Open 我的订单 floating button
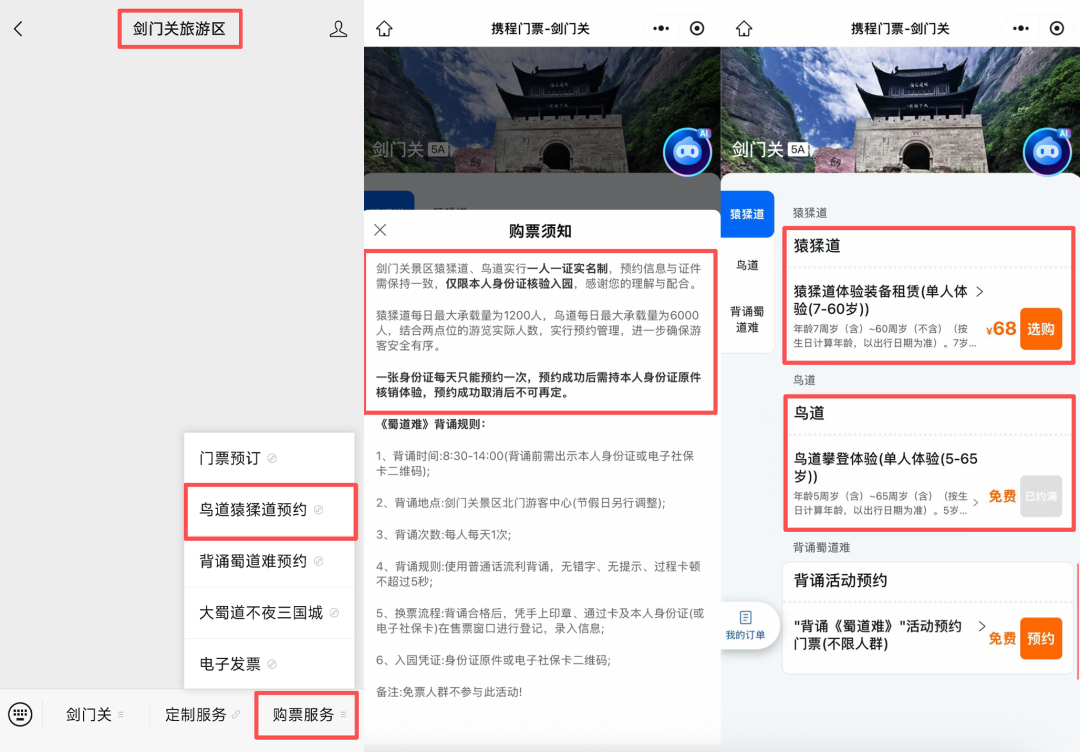 [x=745, y=625]
